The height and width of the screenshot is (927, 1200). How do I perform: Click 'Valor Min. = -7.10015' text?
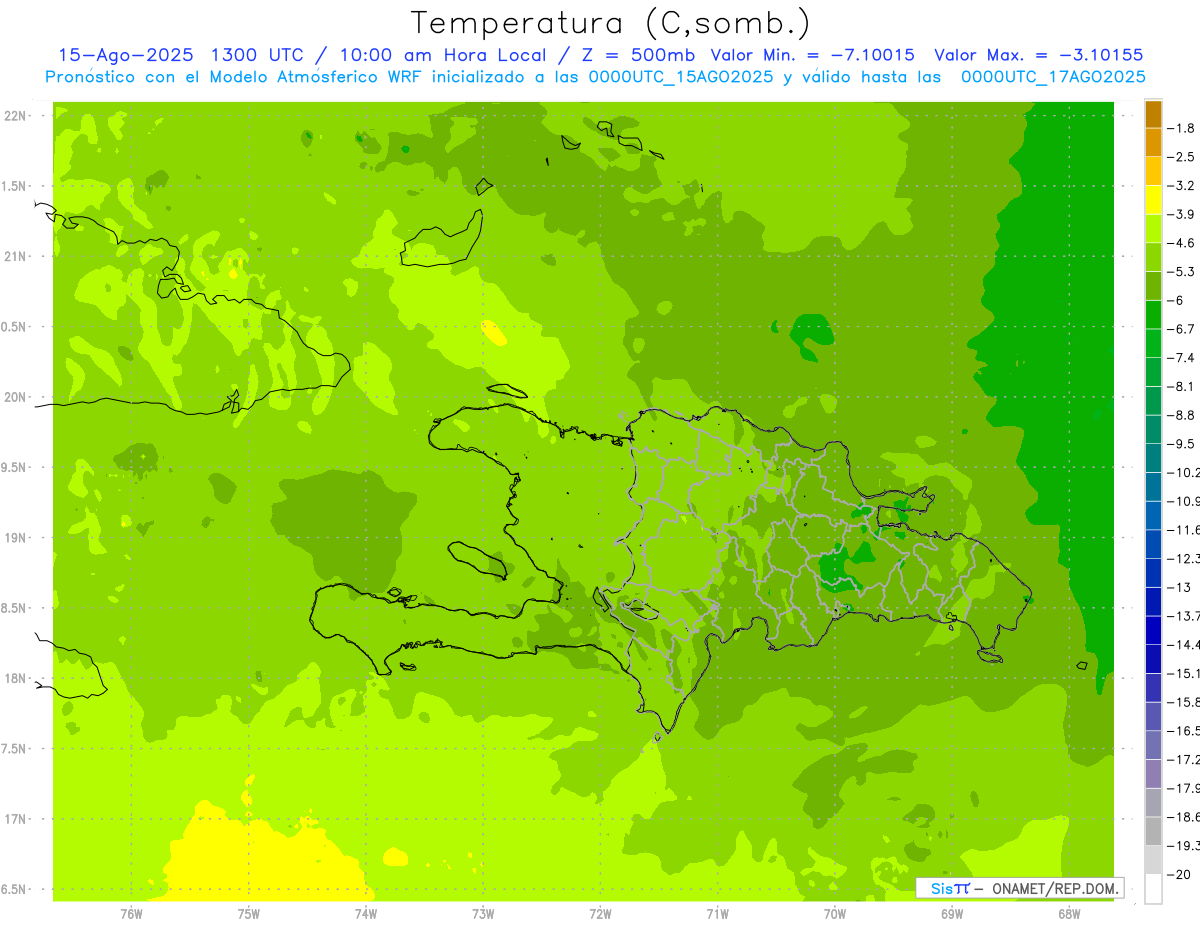click(x=814, y=56)
